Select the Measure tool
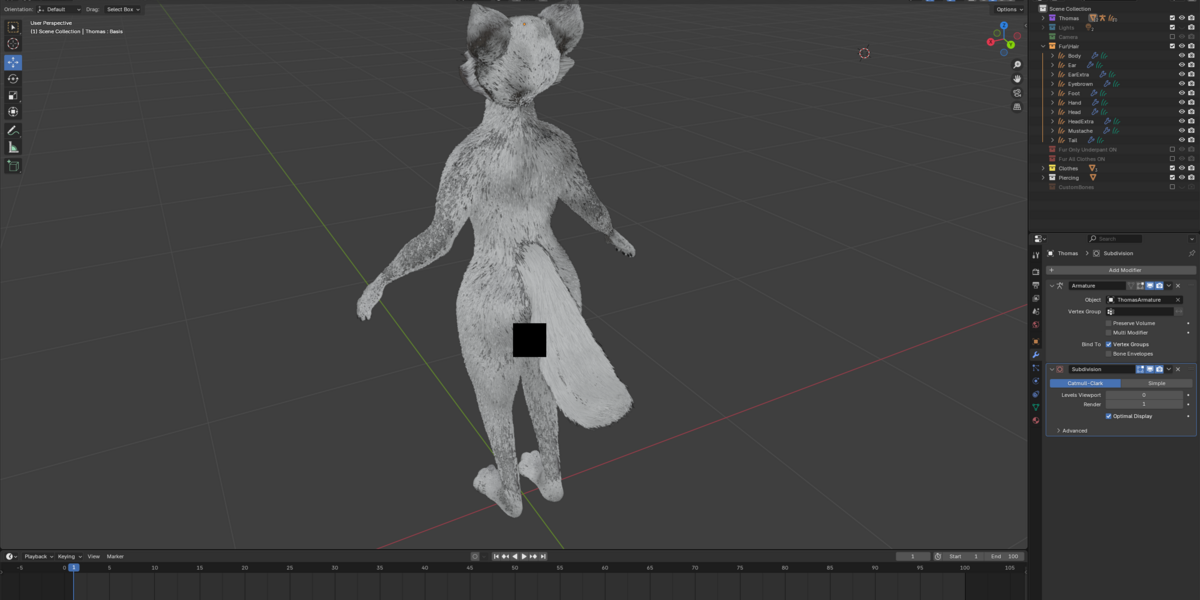1200x600 pixels. 13,147
